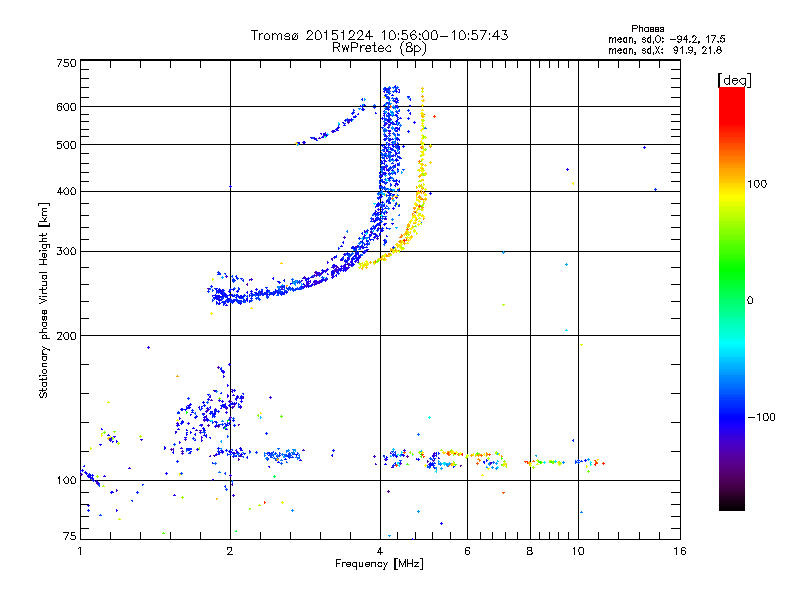Click the y-axis label '300'

tap(66, 252)
